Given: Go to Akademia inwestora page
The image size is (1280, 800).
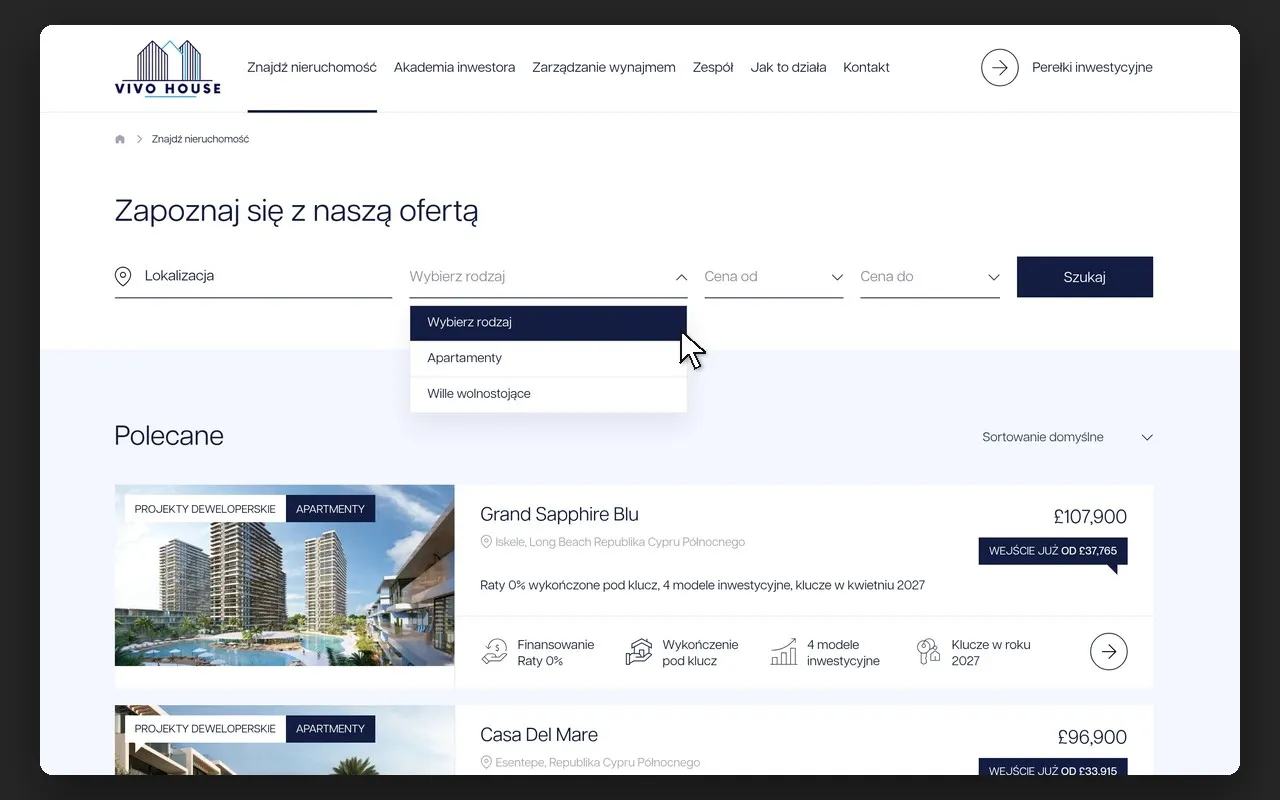Looking at the screenshot, I should pos(454,68).
